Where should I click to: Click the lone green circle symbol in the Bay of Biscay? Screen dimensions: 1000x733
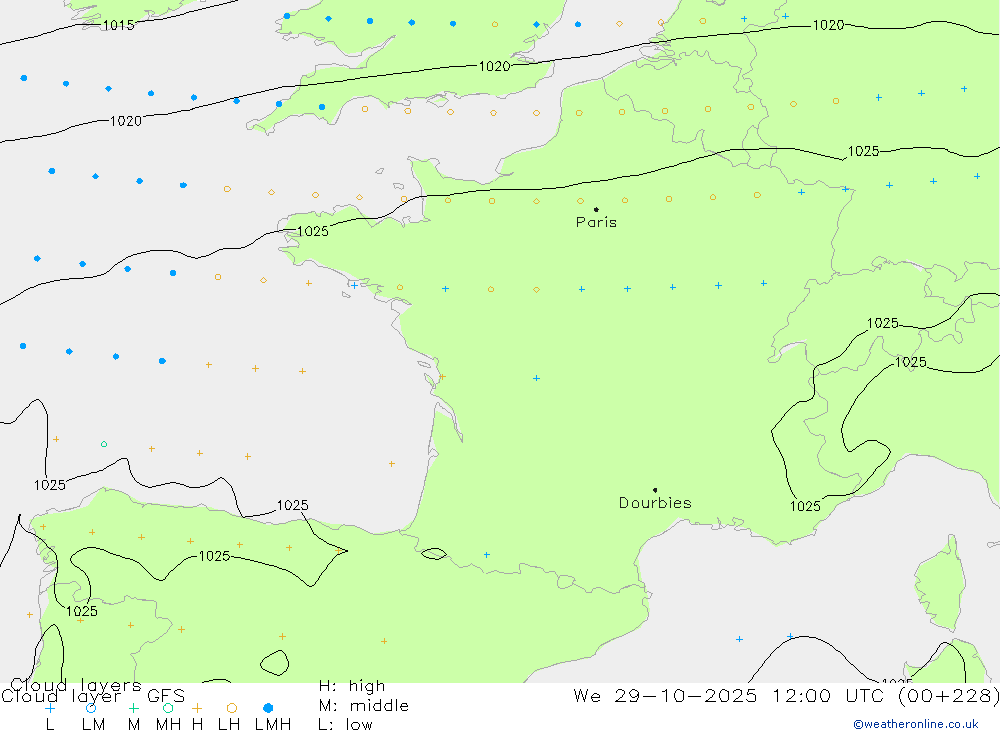pos(104,444)
